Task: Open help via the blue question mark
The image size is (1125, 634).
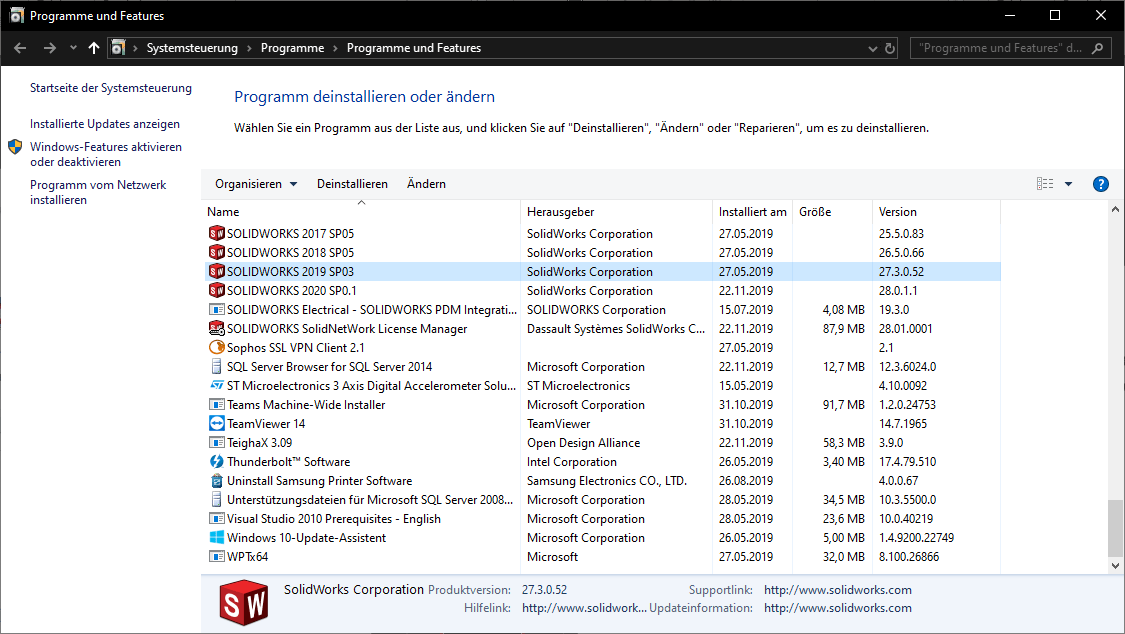Action: click(x=1101, y=184)
